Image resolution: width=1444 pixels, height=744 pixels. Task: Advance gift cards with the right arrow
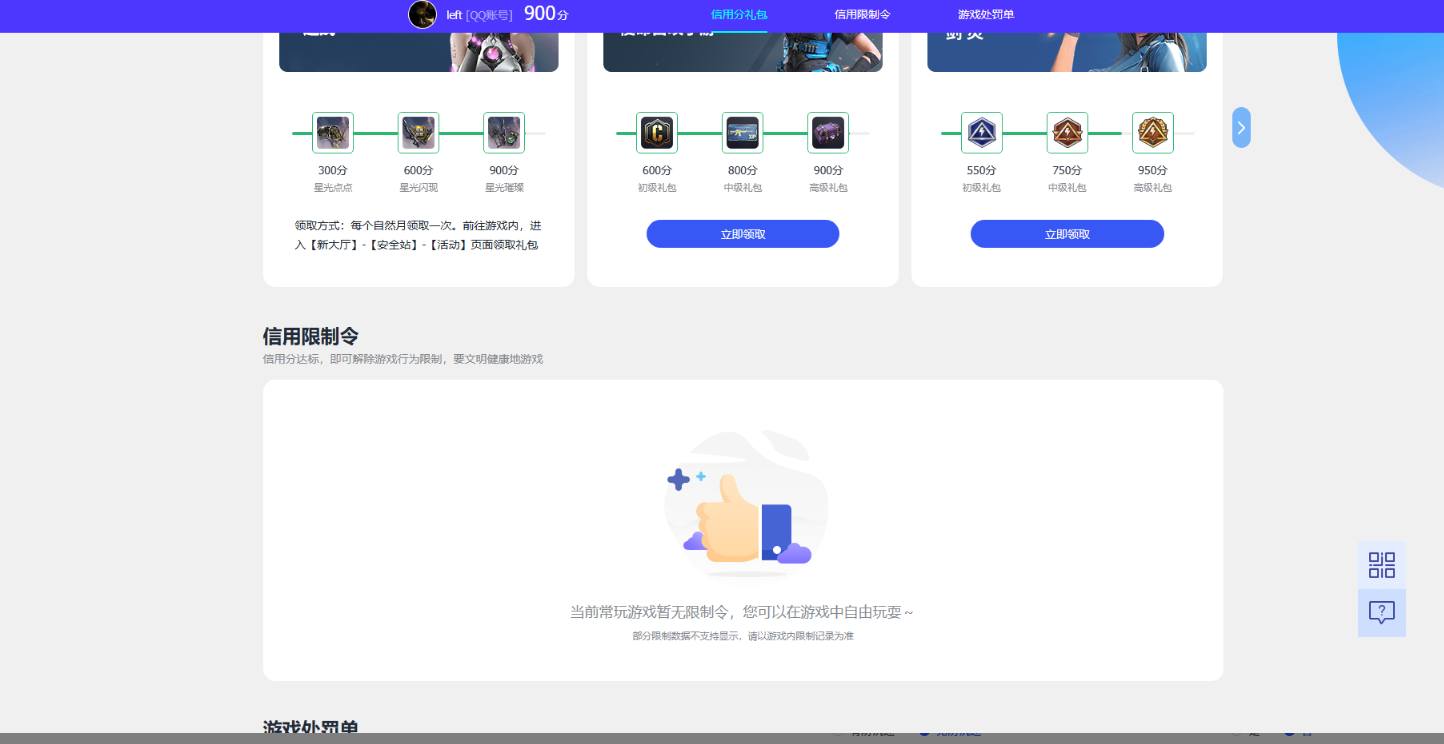pyautogui.click(x=1241, y=128)
